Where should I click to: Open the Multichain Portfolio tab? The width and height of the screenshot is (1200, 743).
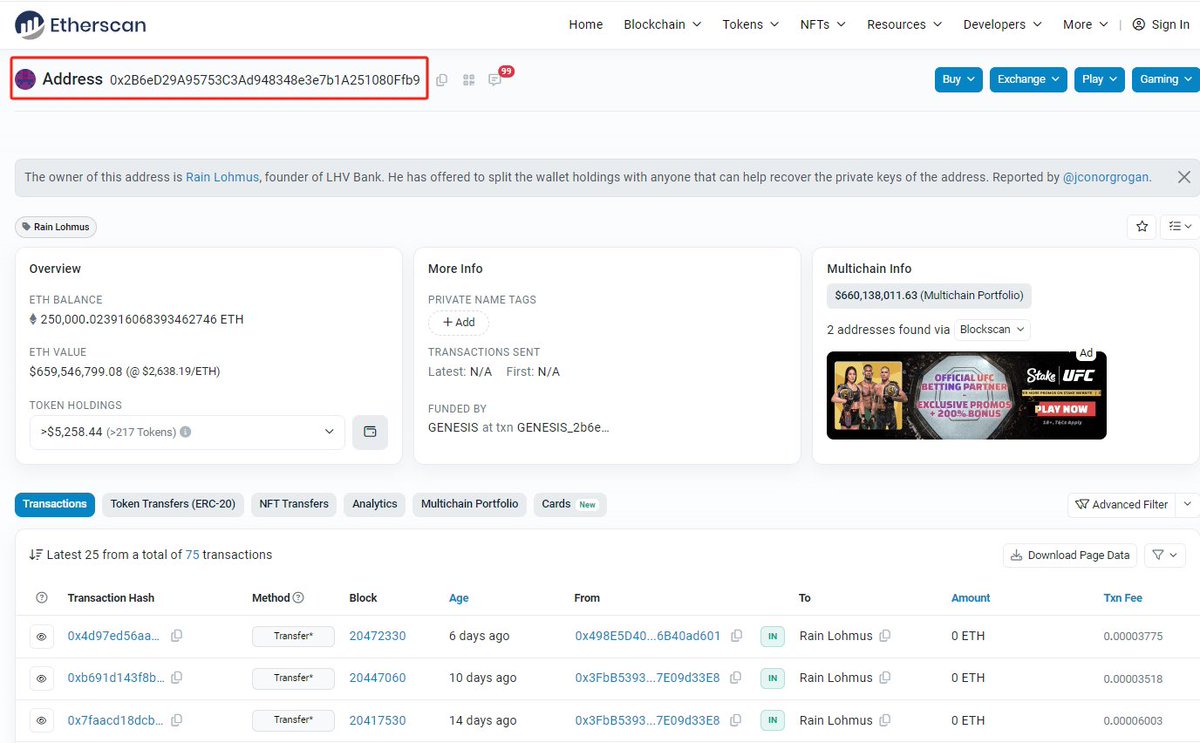[470, 504]
